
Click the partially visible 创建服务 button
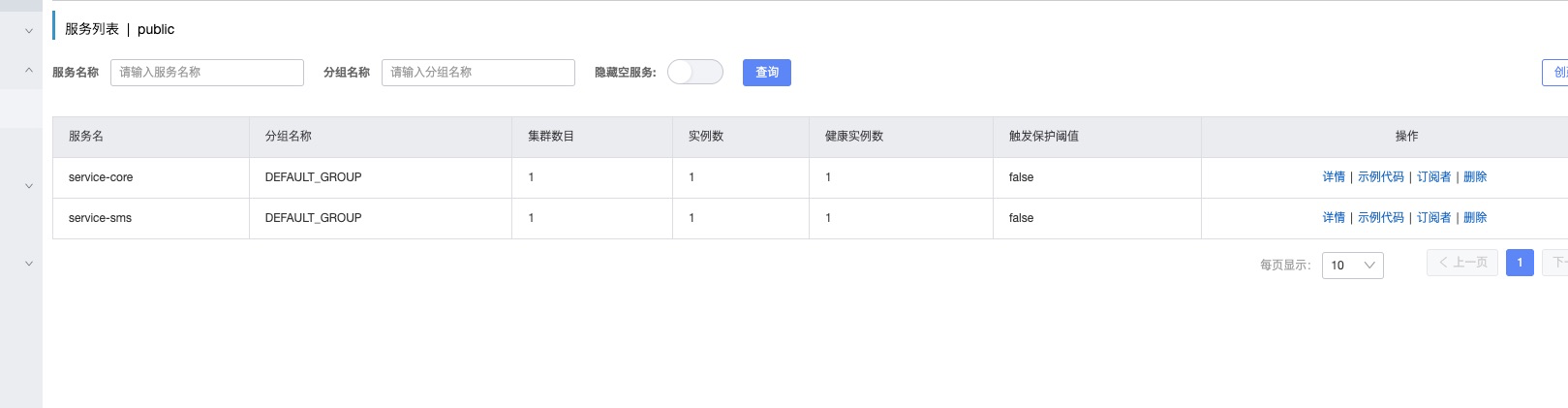tap(1555, 73)
